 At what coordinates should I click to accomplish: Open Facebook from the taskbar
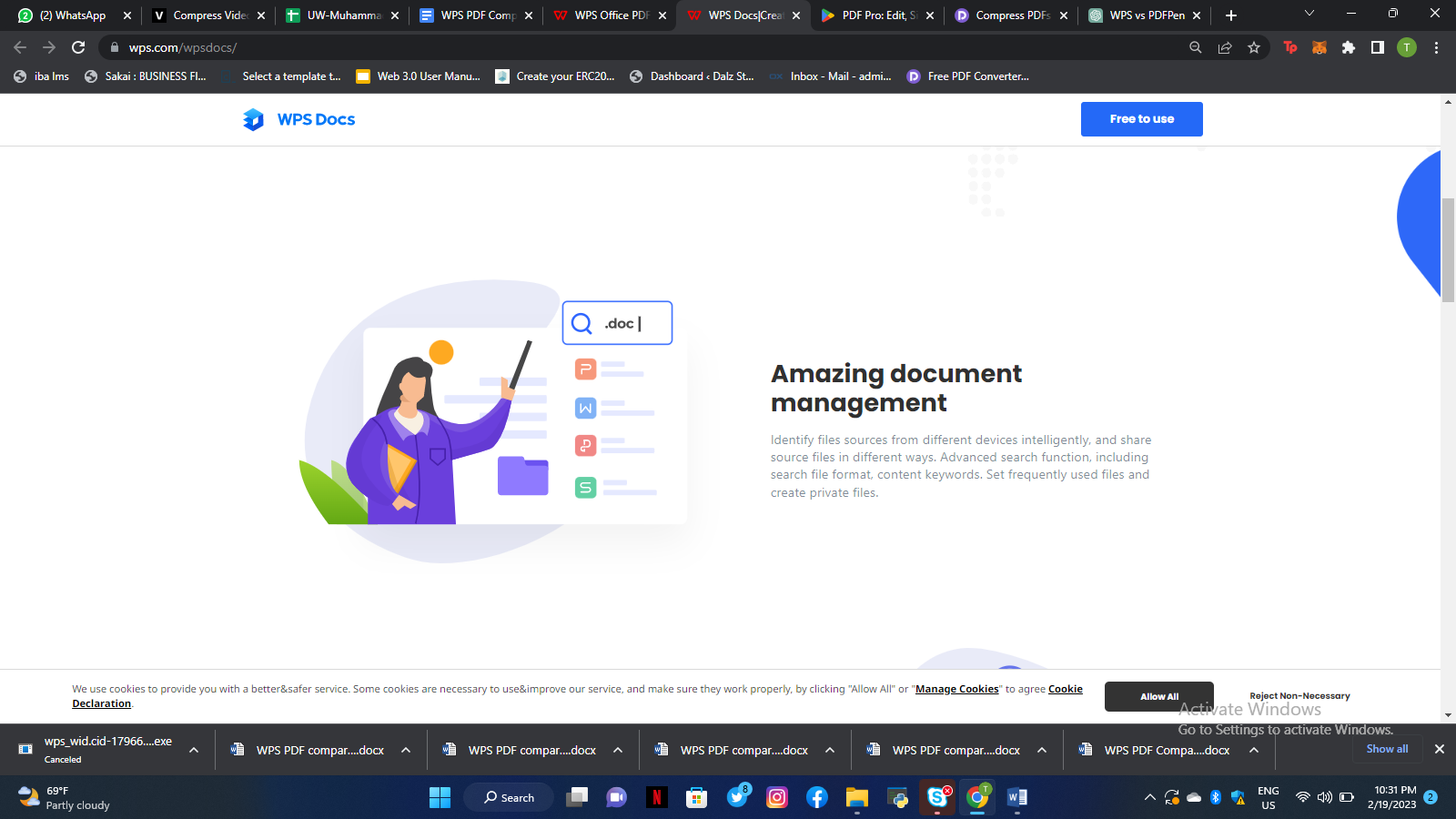(817, 797)
